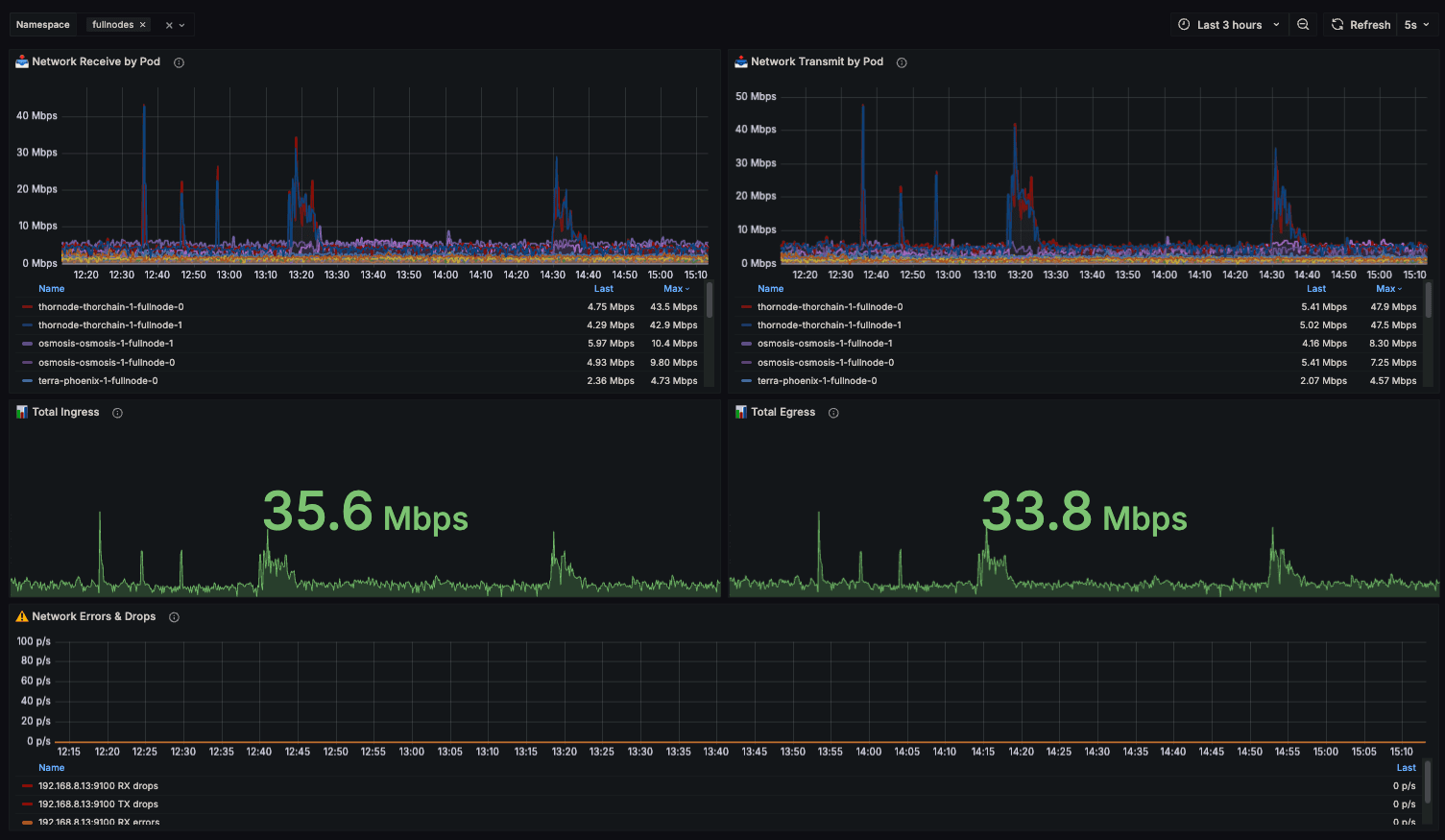Click the Refresh dashboard icon

coord(1337,25)
